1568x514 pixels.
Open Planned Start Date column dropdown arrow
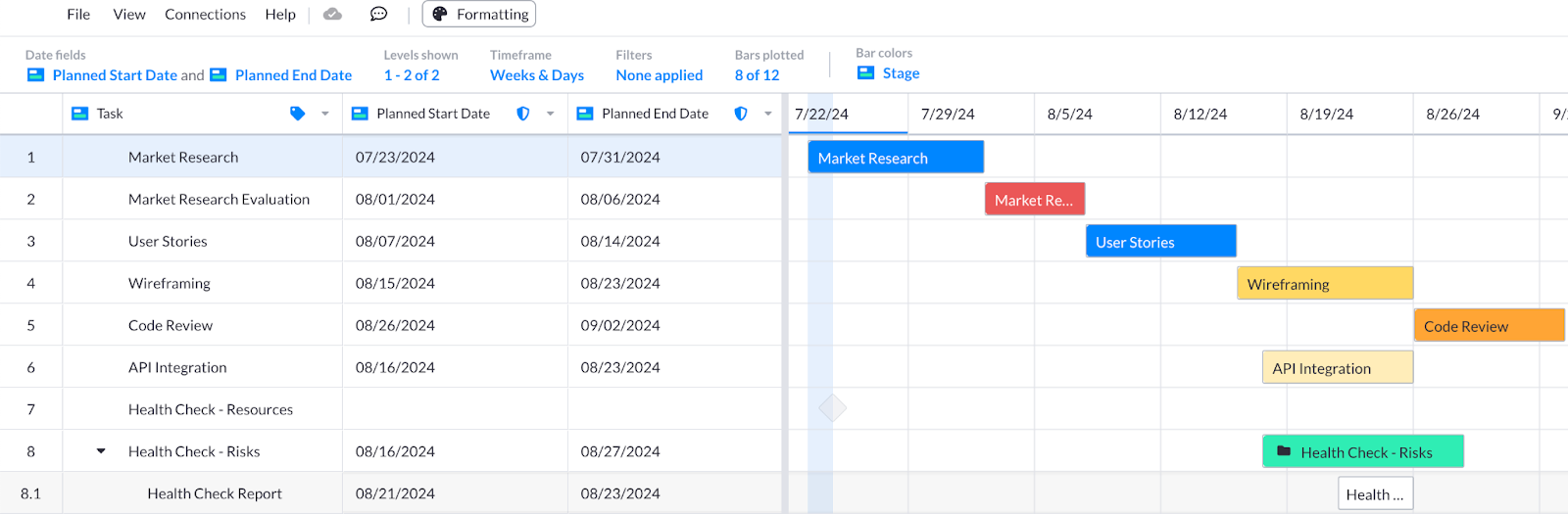(x=550, y=114)
